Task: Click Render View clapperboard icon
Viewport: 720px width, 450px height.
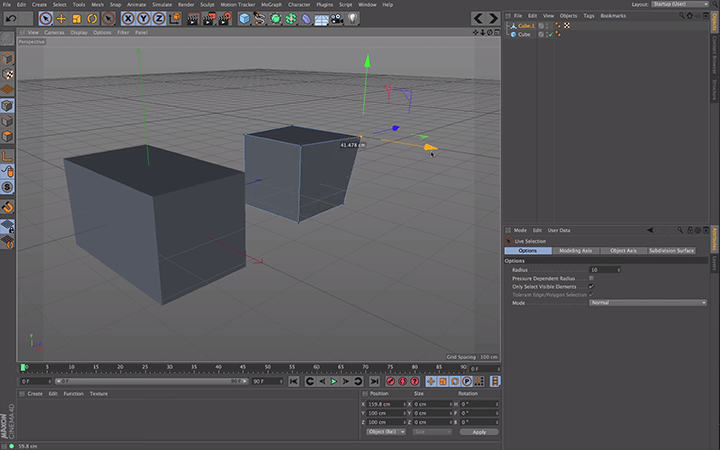Action: pyautogui.click(x=194, y=19)
